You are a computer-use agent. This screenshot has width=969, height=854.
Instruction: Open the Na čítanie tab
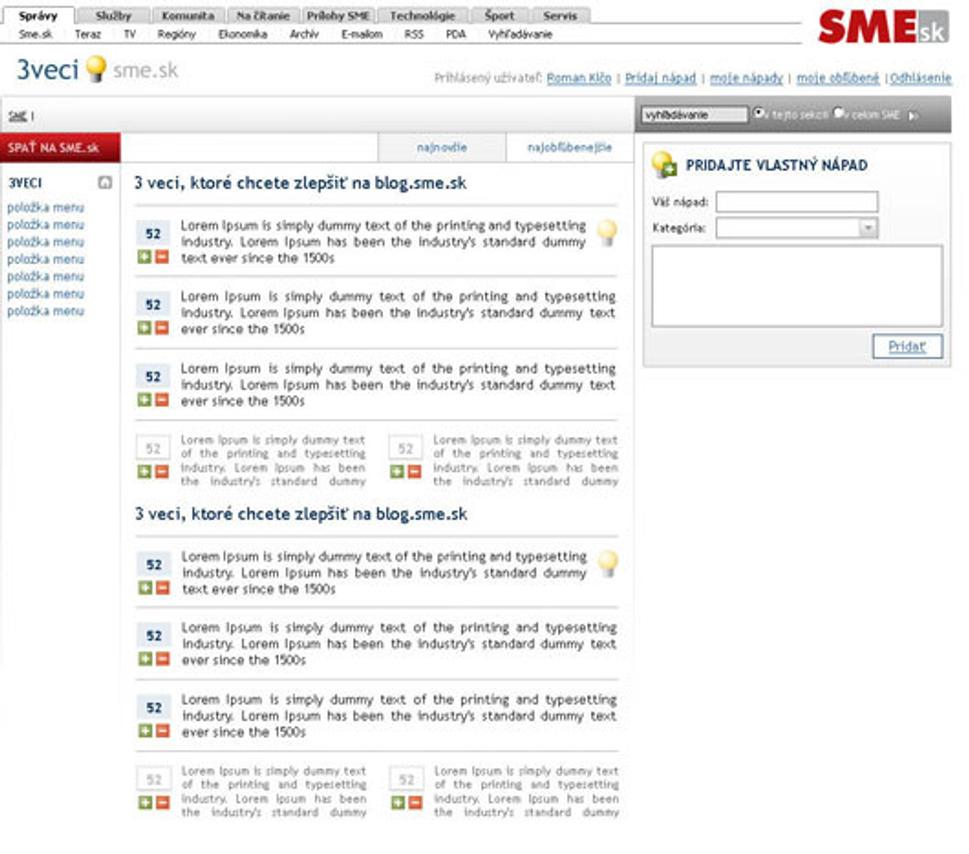tap(263, 15)
